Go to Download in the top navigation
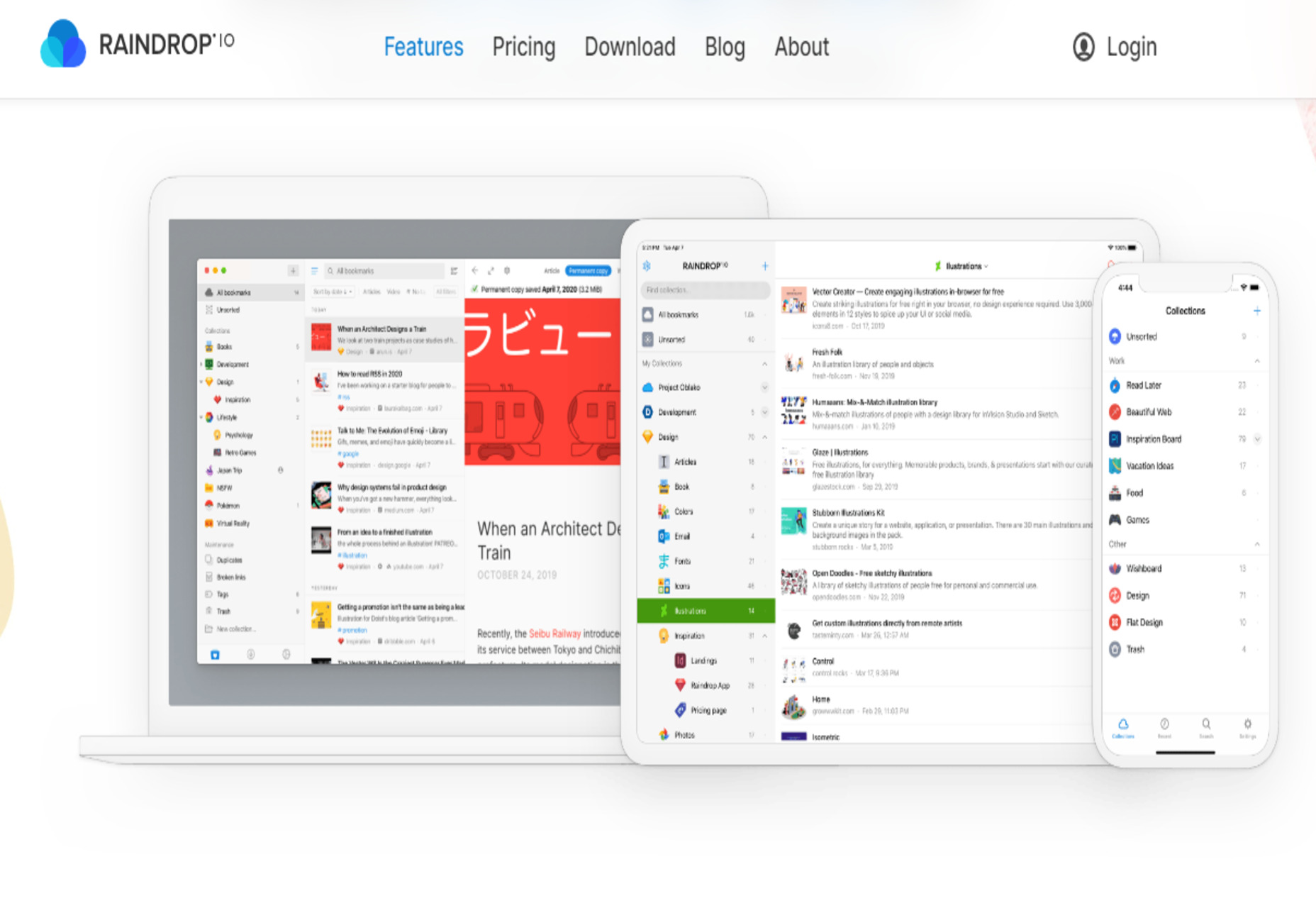Image resolution: width=1316 pixels, height=908 pixels. (x=630, y=48)
